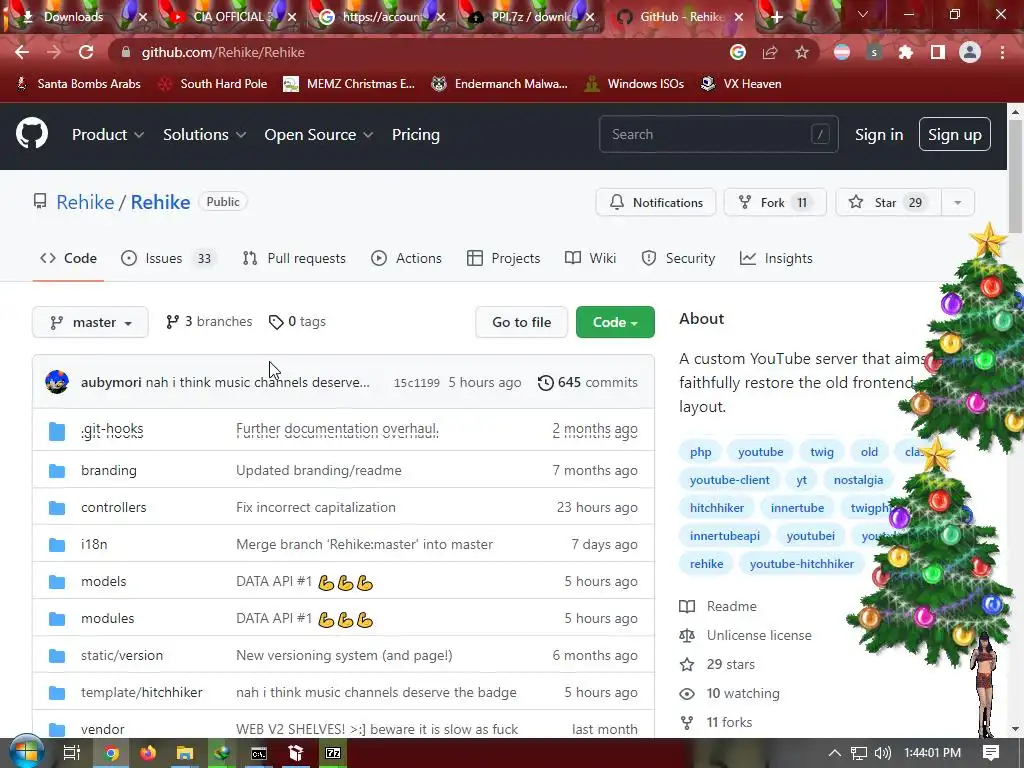Open the master branch dropdown
This screenshot has width=1024, height=768.
pos(90,323)
